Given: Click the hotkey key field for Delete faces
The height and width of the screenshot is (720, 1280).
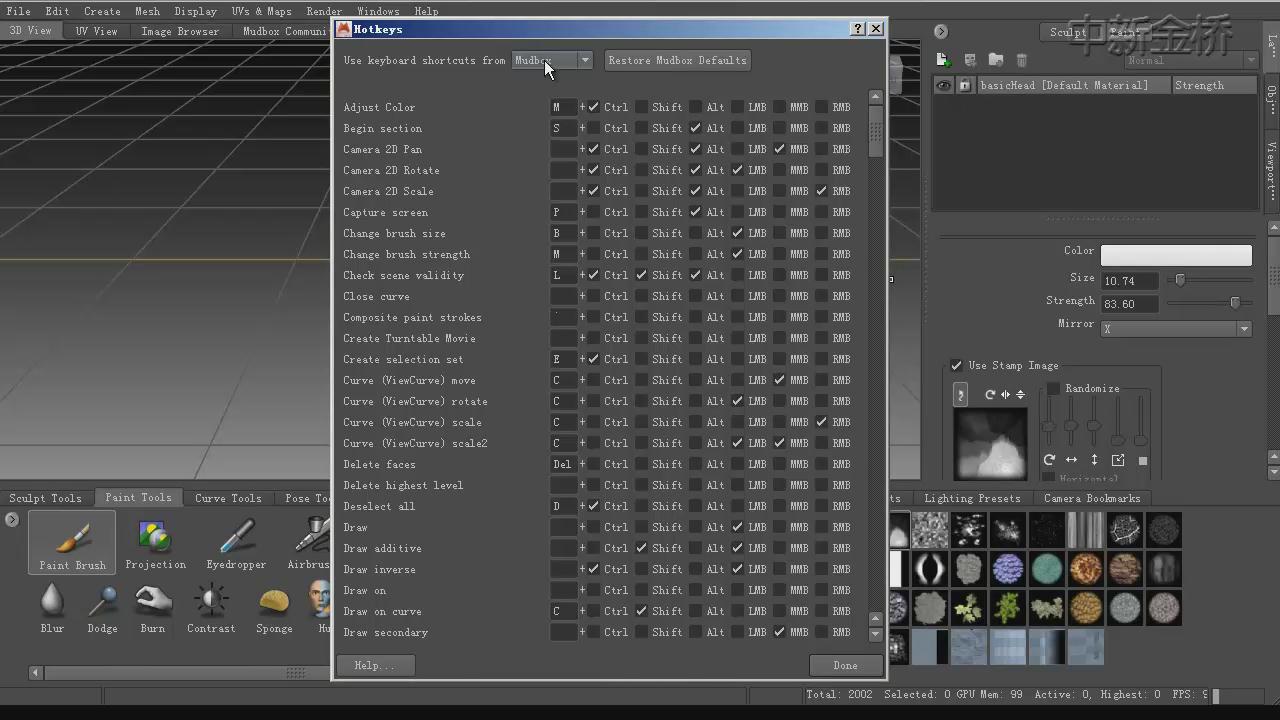Looking at the screenshot, I should [563, 464].
